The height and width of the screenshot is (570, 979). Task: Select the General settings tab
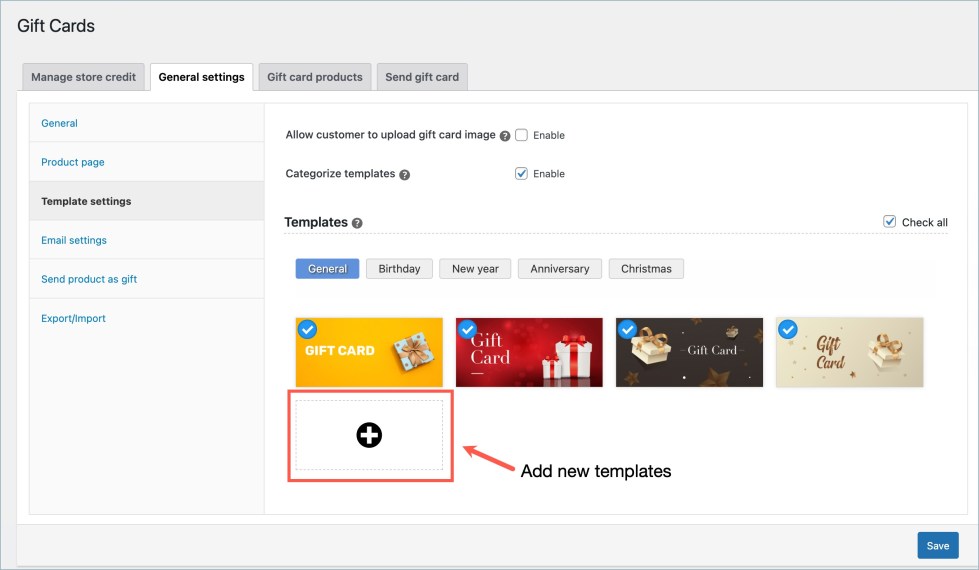[201, 77]
